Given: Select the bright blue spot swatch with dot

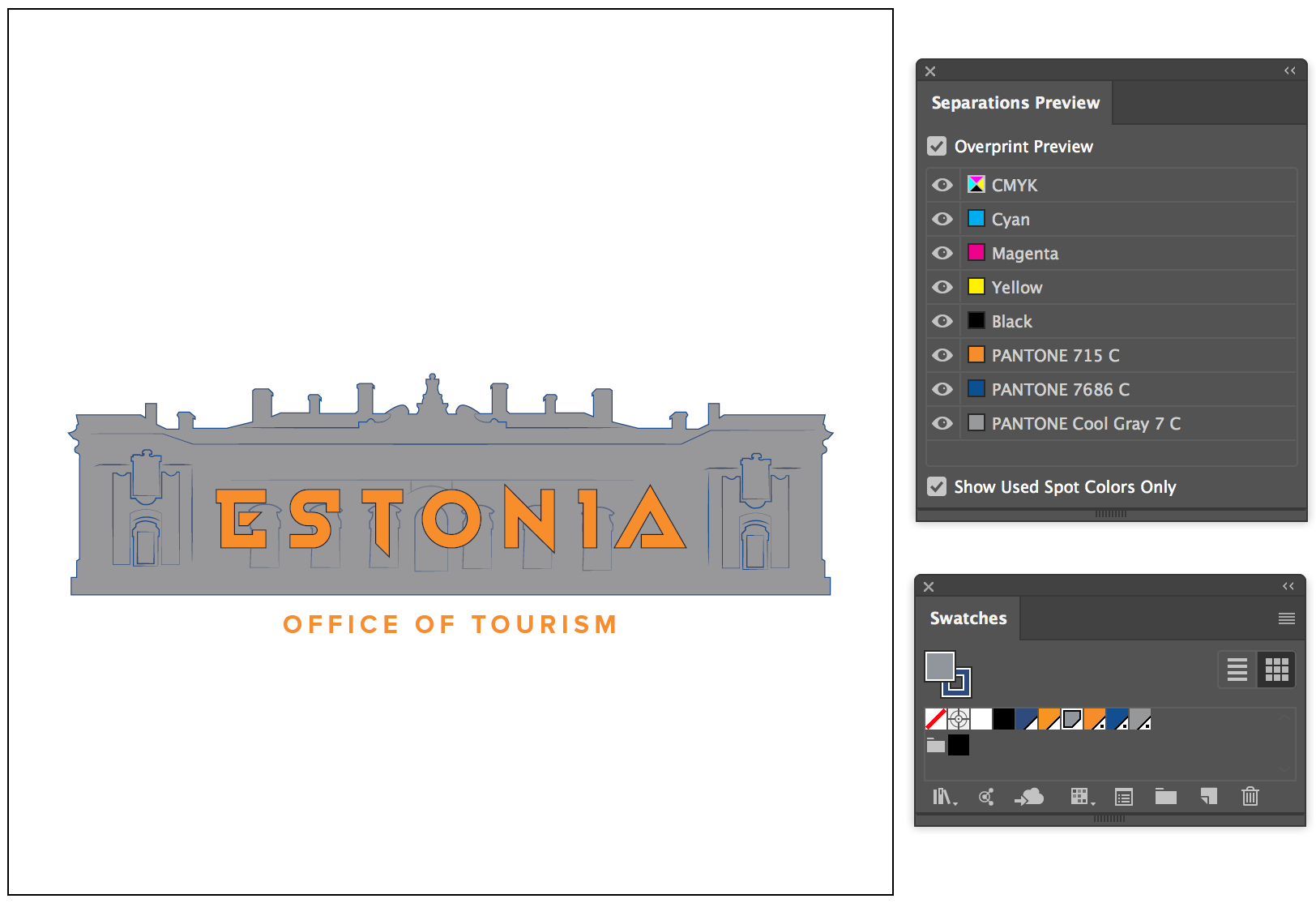Looking at the screenshot, I should coord(1117,719).
